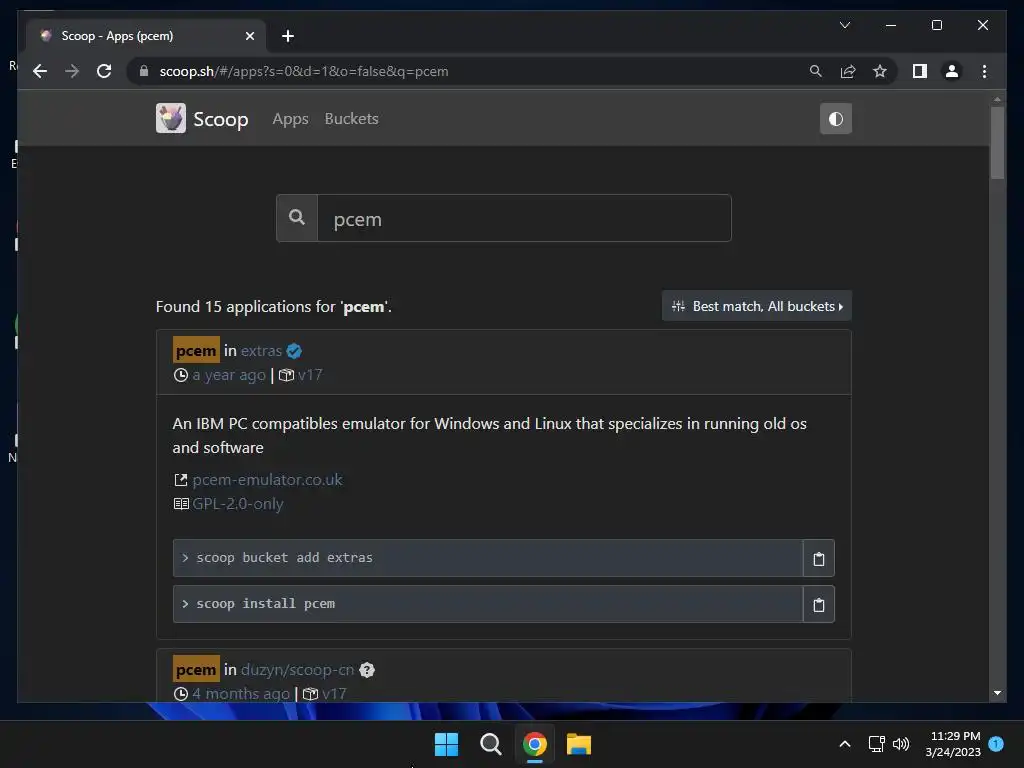Viewport: 1024px width, 768px height.
Task: Visit pcem-emulator.co.uk homepage link
Action: click(x=267, y=480)
